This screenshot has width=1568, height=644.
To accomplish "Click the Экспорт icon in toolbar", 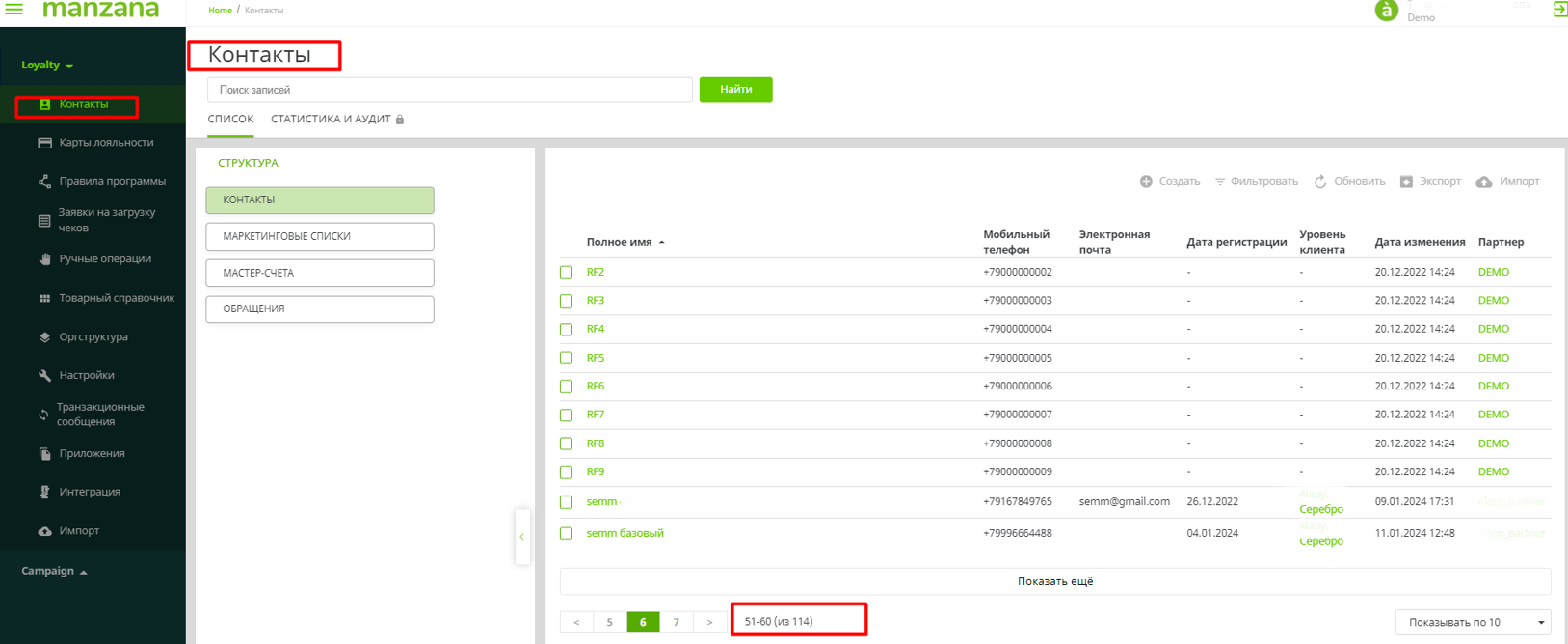I will pos(1406,181).
